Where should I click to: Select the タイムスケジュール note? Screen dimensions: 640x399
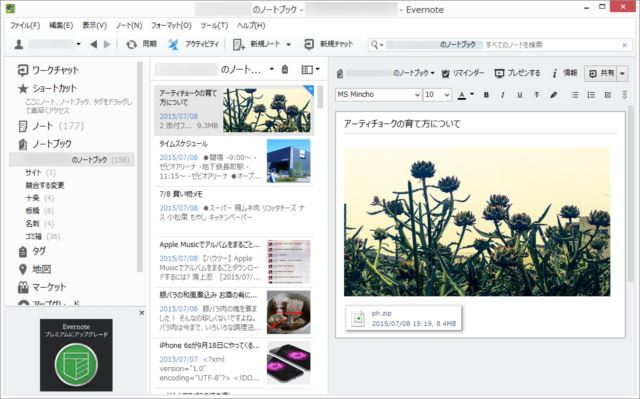(x=234, y=161)
